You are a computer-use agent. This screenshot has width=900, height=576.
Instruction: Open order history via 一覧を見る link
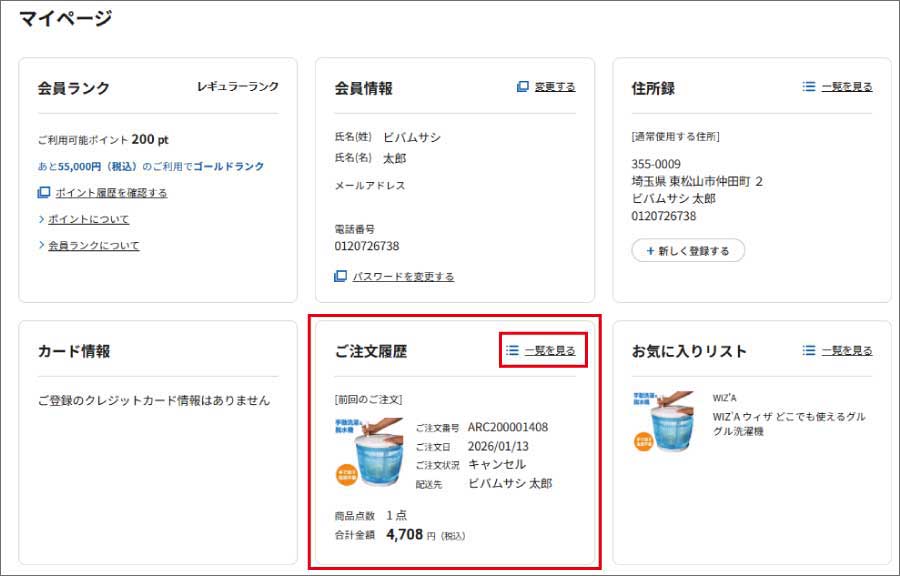(548, 351)
